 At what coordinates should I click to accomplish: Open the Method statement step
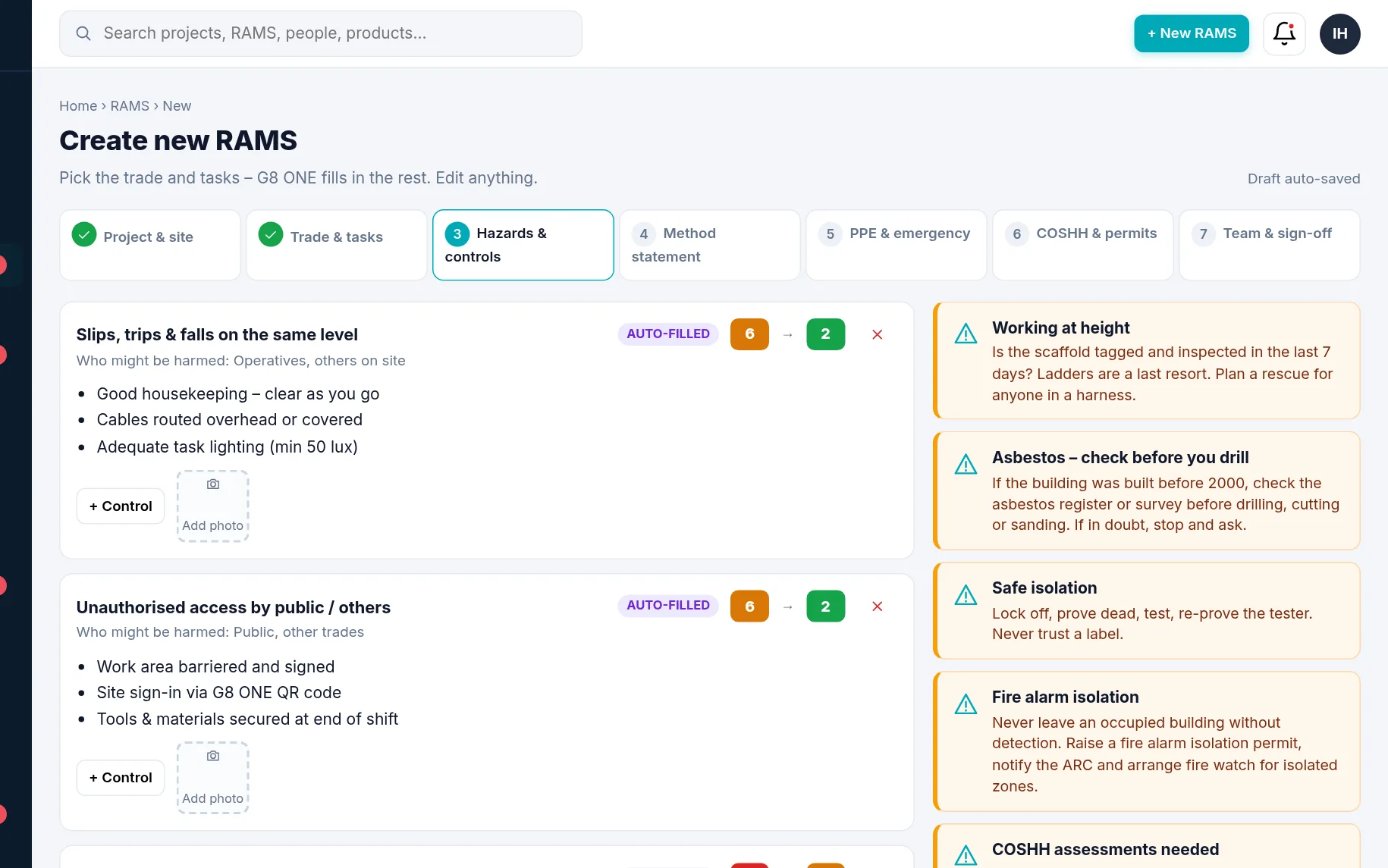pos(710,245)
